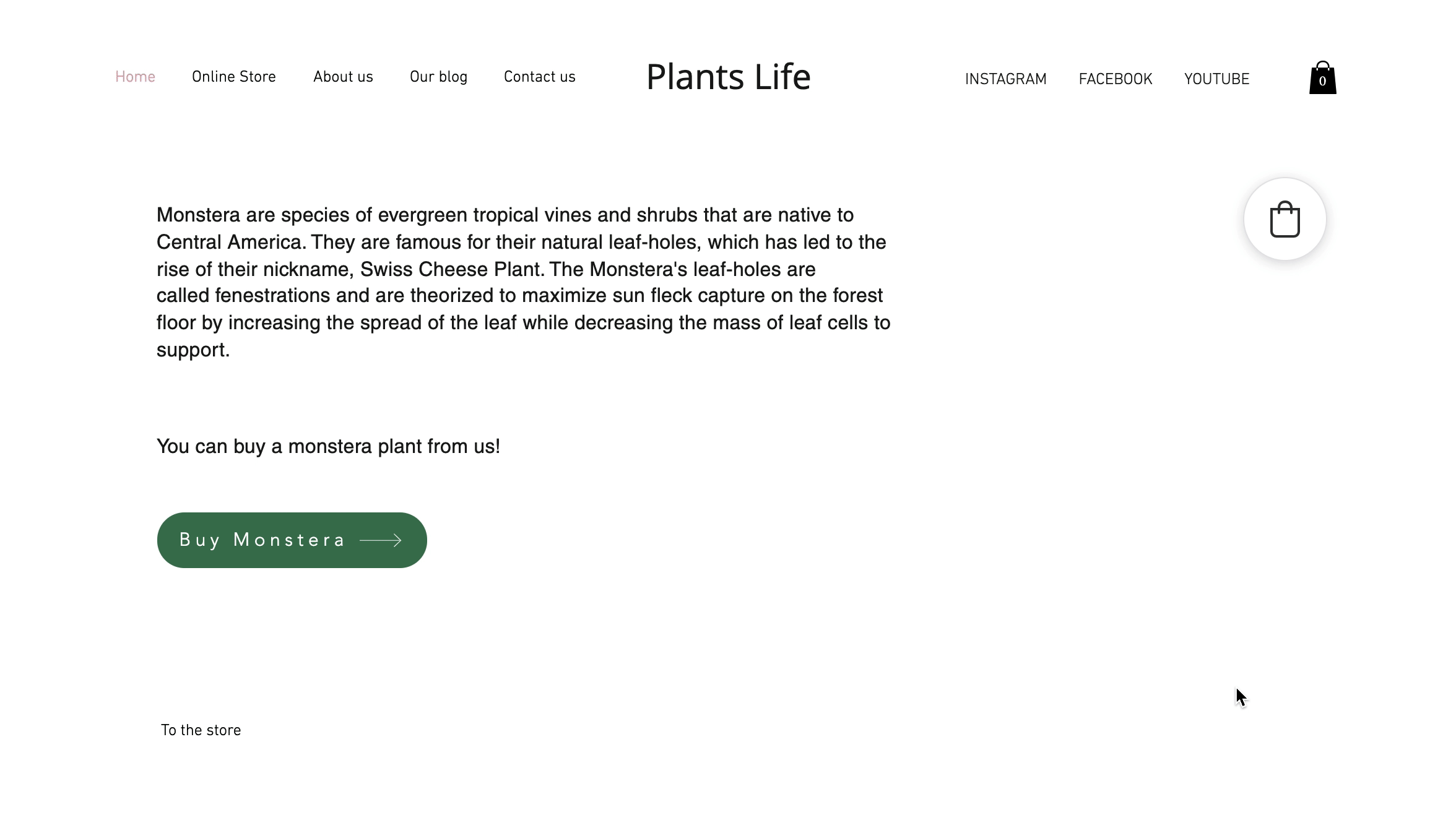
Task: Click the Plants Life site title
Action: pos(728,77)
